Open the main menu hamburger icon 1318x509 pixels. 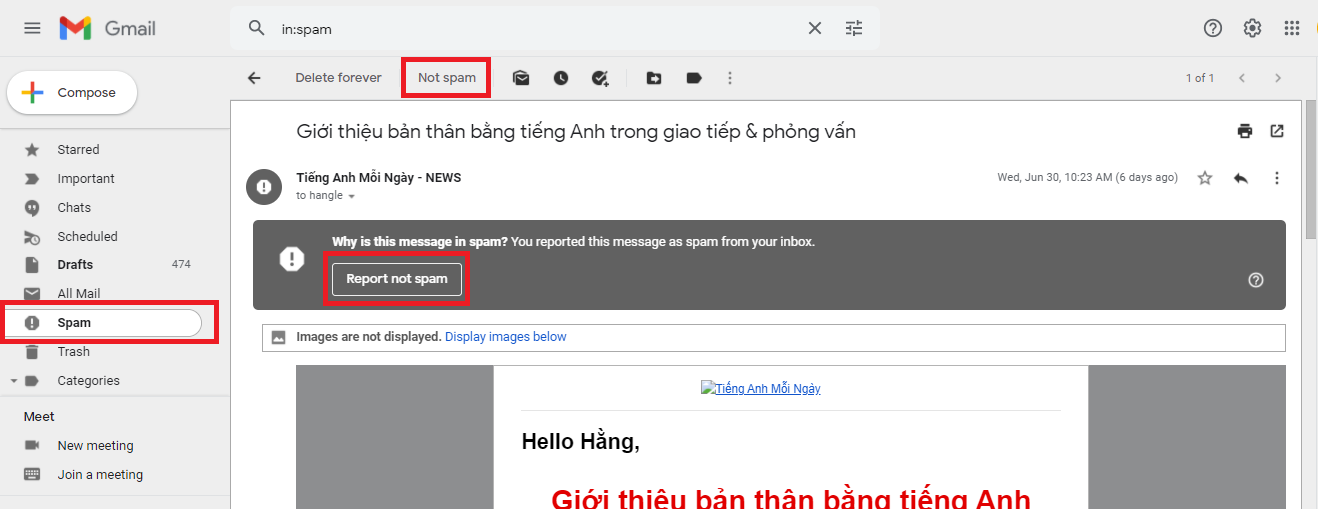coord(32,28)
